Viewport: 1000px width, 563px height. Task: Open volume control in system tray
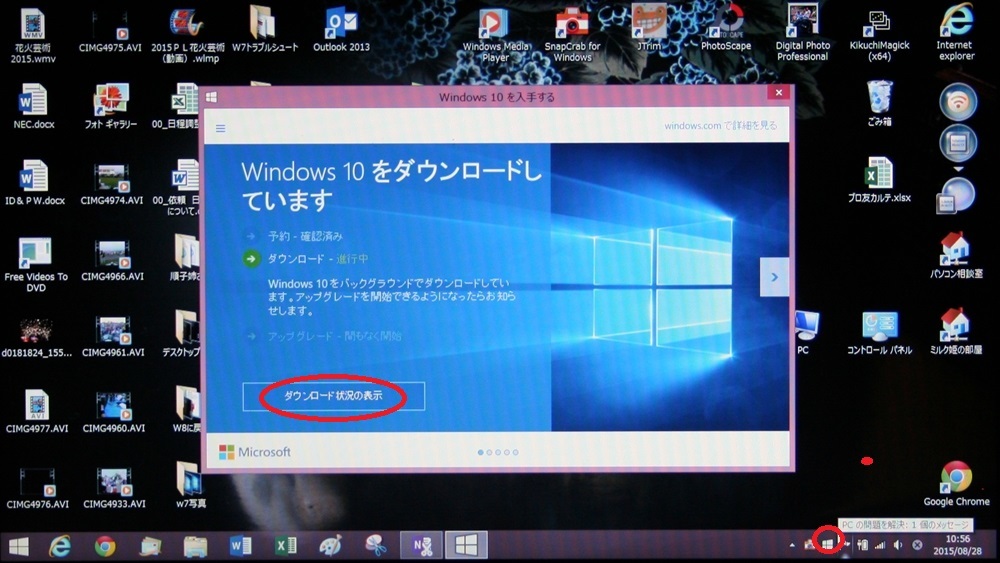click(x=898, y=545)
